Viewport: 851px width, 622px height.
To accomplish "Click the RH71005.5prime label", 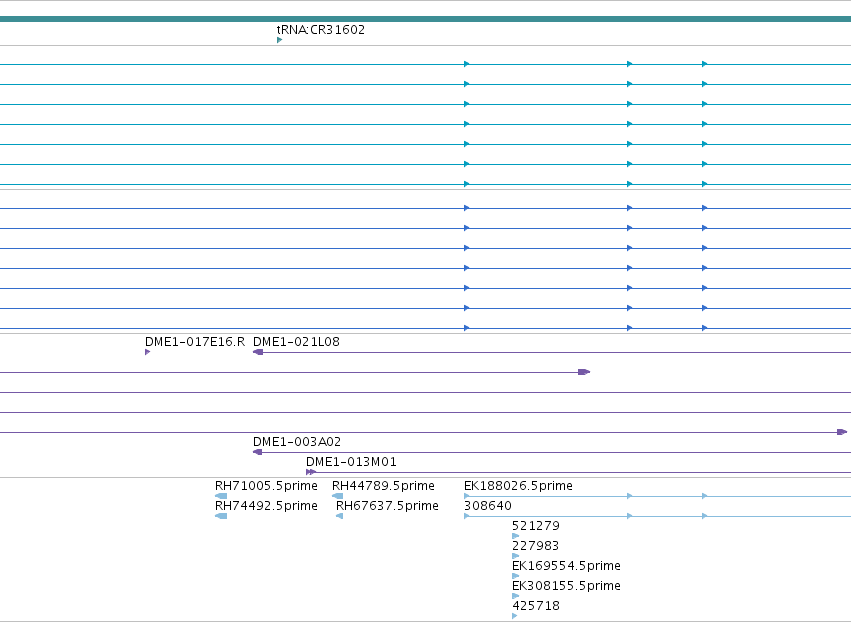I will pyautogui.click(x=266, y=485).
